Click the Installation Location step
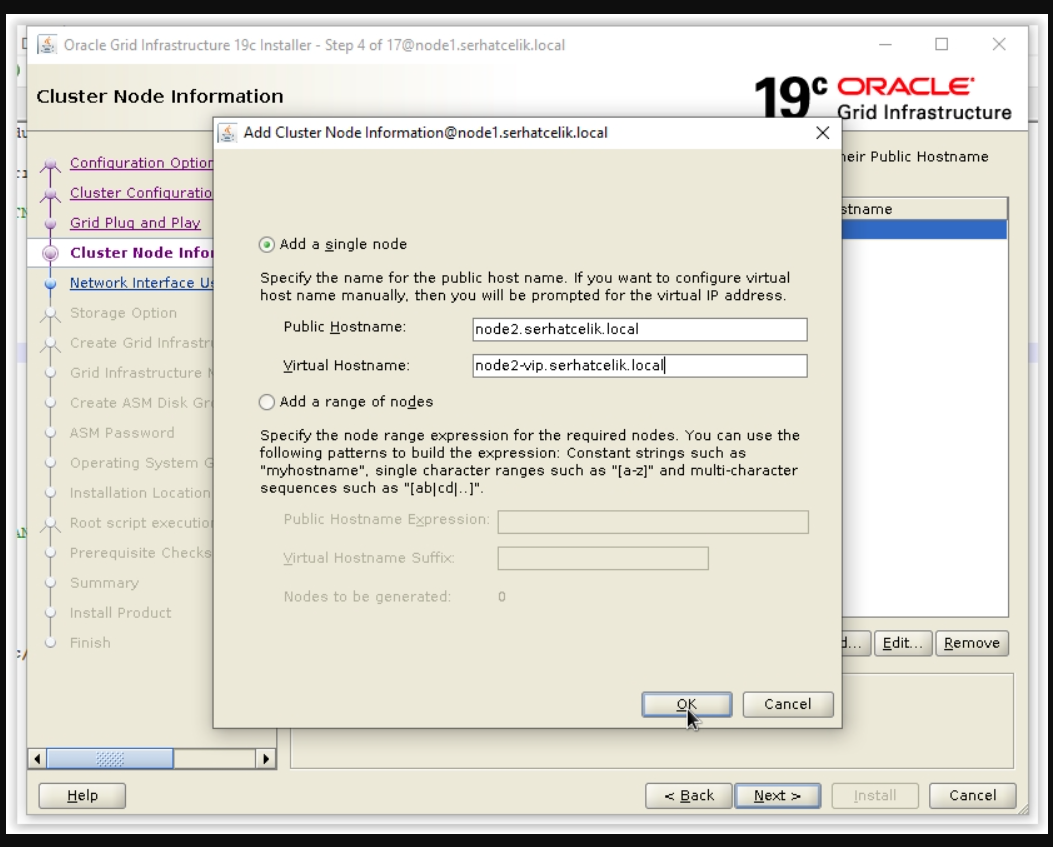Screen dimensions: 1053x847 tap(140, 493)
